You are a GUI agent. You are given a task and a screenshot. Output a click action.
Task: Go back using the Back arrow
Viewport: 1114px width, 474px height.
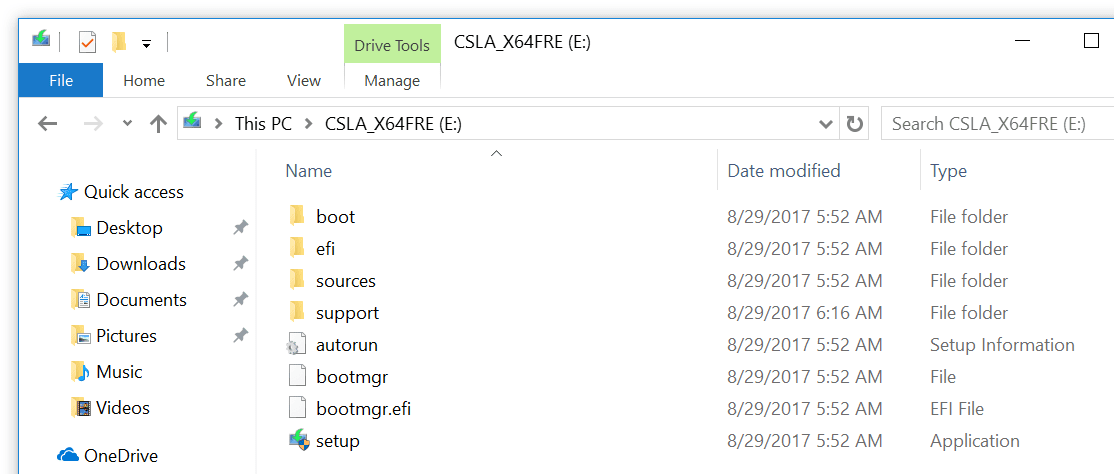47,124
